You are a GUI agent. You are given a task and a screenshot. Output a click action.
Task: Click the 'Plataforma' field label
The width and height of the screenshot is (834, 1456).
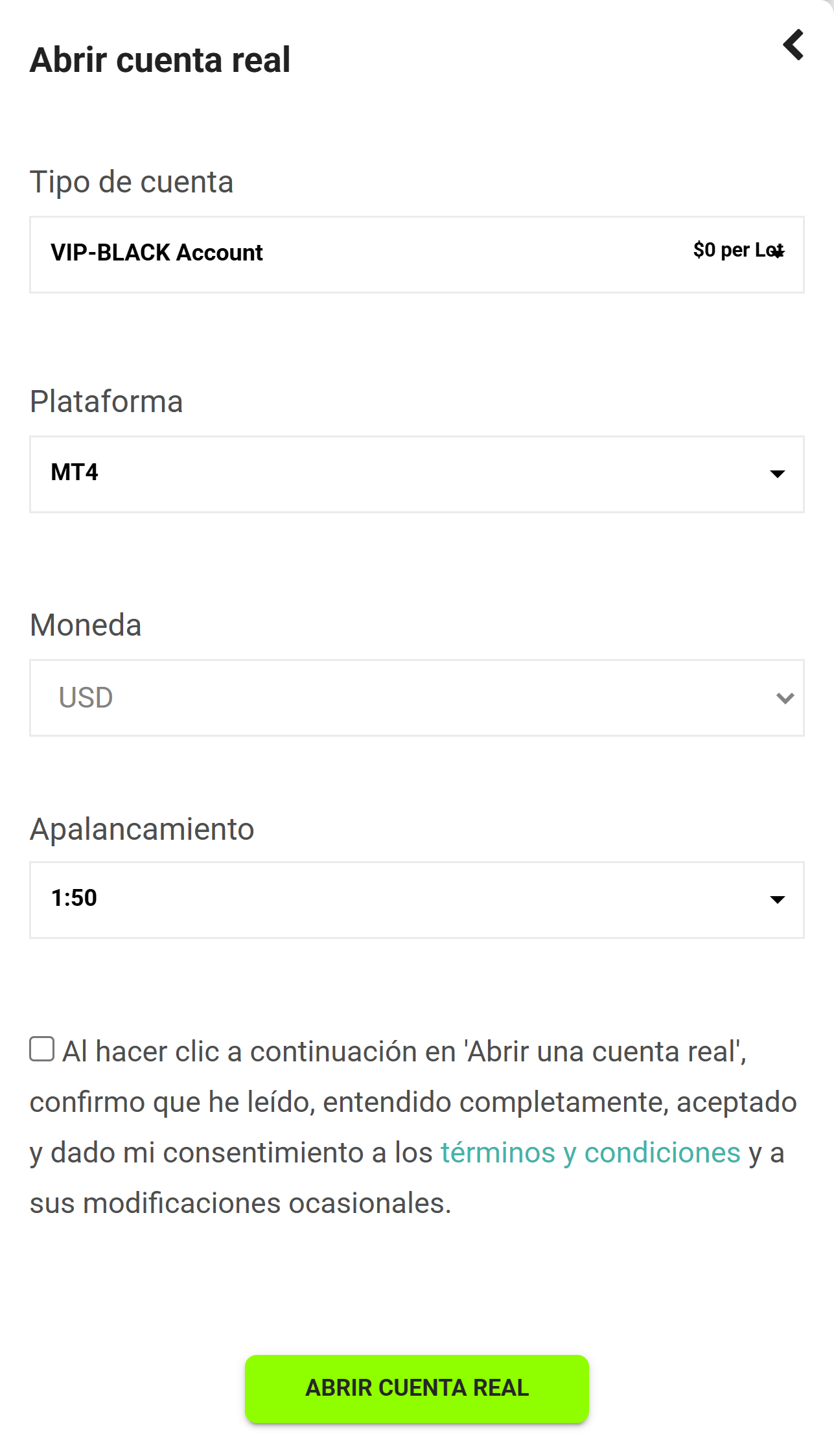(106, 402)
